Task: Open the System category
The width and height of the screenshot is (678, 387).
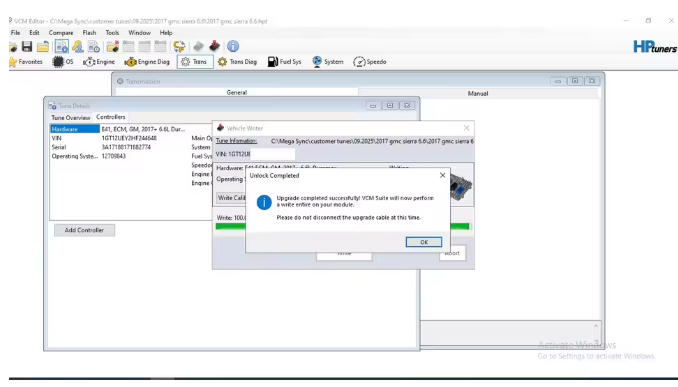Action: click(x=328, y=62)
